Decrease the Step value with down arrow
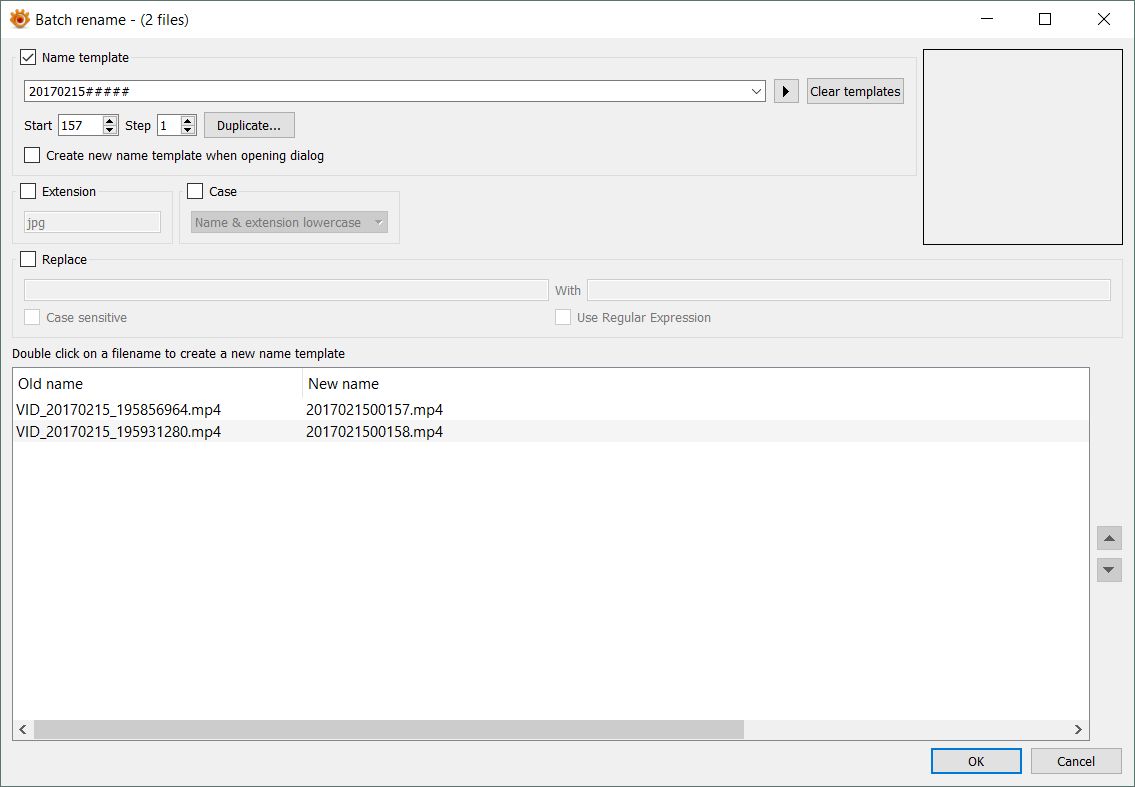The height and width of the screenshot is (787, 1135). pyautogui.click(x=187, y=130)
